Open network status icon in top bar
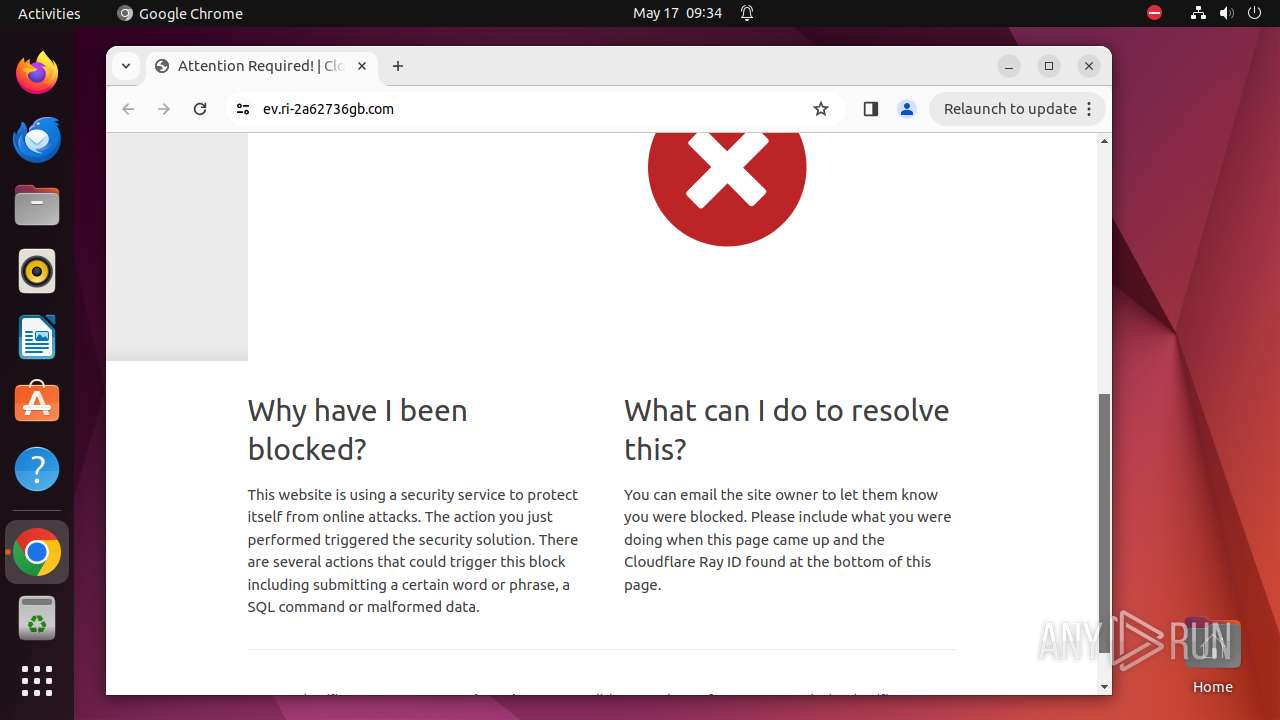This screenshot has width=1280, height=720. [x=1198, y=13]
